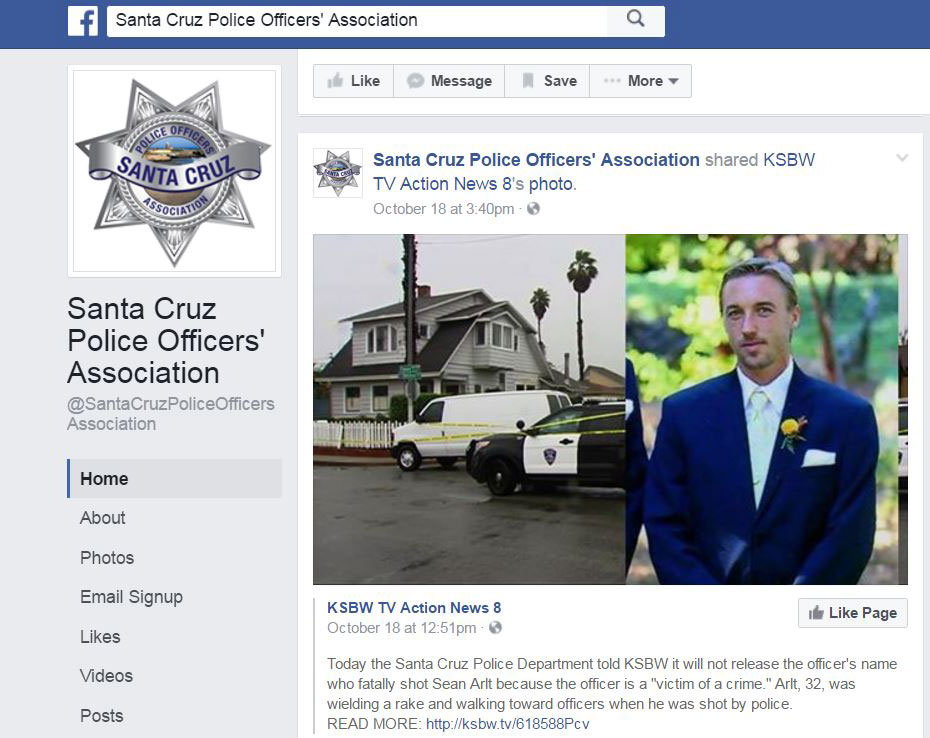The width and height of the screenshot is (930, 738).
Task: Open the shared photo of the man in suit
Action: pyautogui.click(x=766, y=409)
